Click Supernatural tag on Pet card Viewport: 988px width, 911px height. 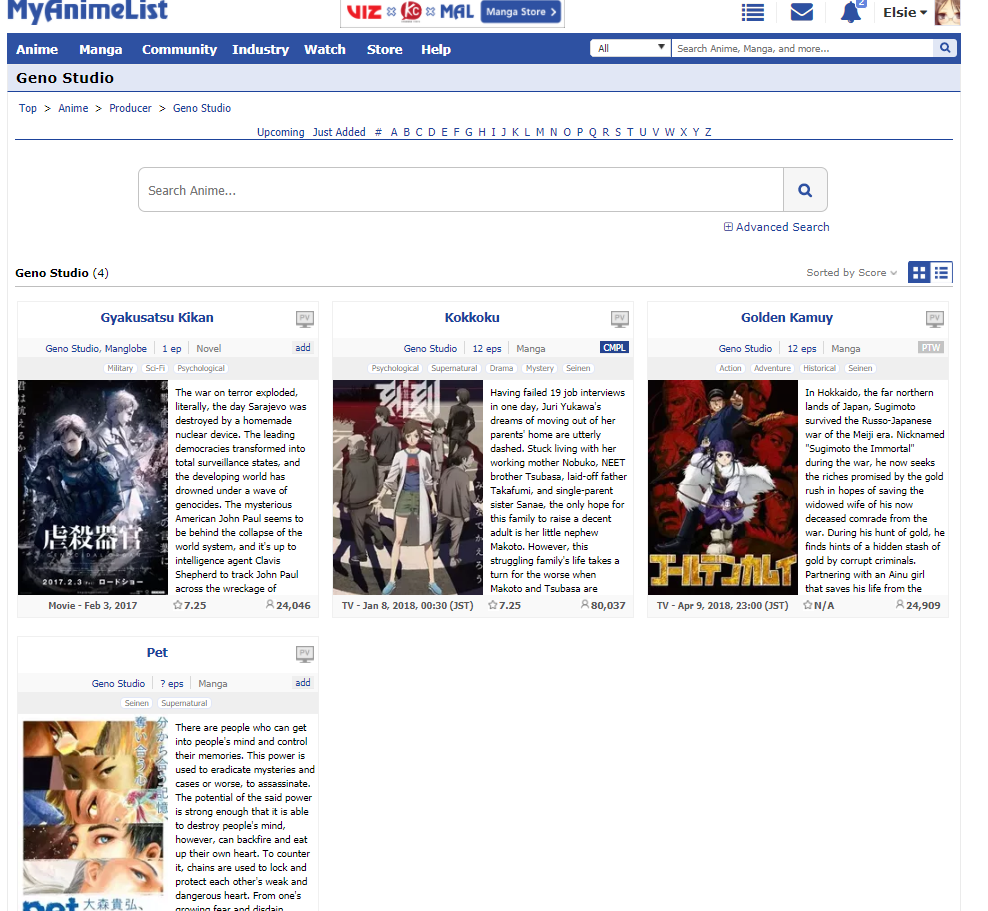tap(184, 703)
